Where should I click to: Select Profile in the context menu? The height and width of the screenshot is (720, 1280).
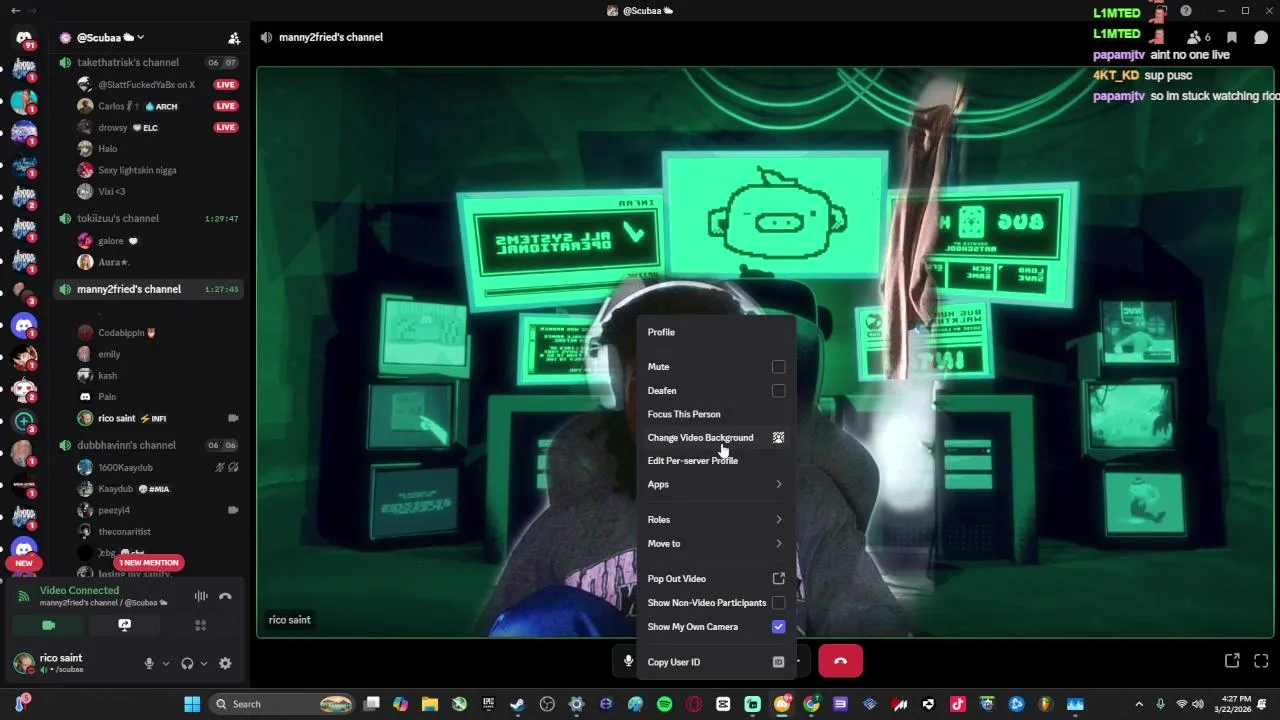[x=716, y=332]
